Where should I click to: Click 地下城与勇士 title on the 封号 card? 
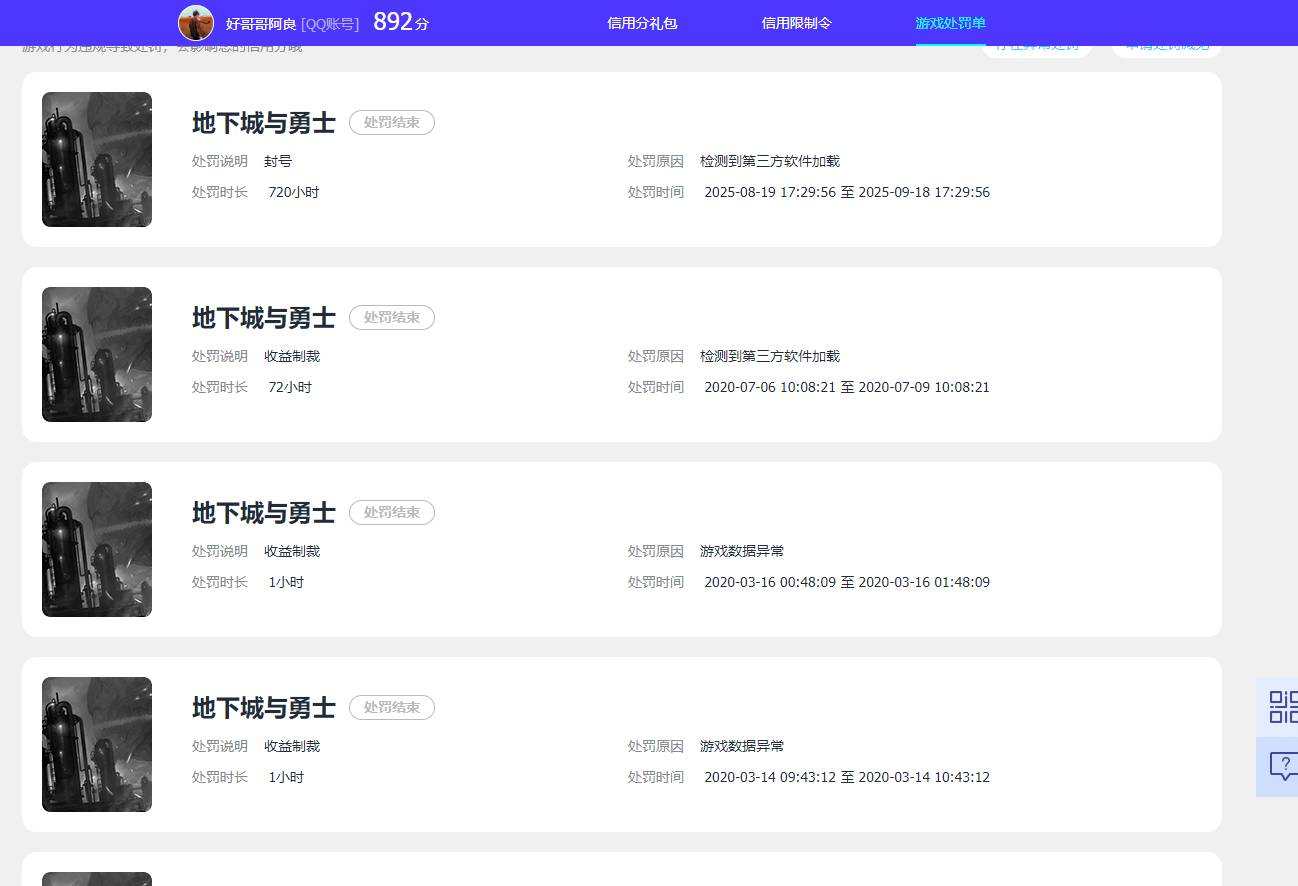click(x=263, y=123)
